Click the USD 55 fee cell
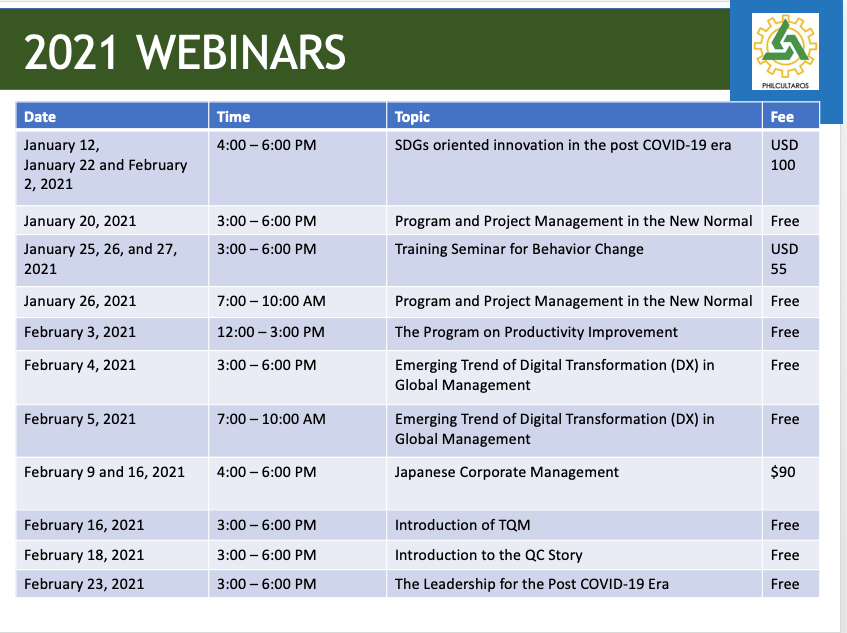This screenshot has width=847, height=633. 783,258
